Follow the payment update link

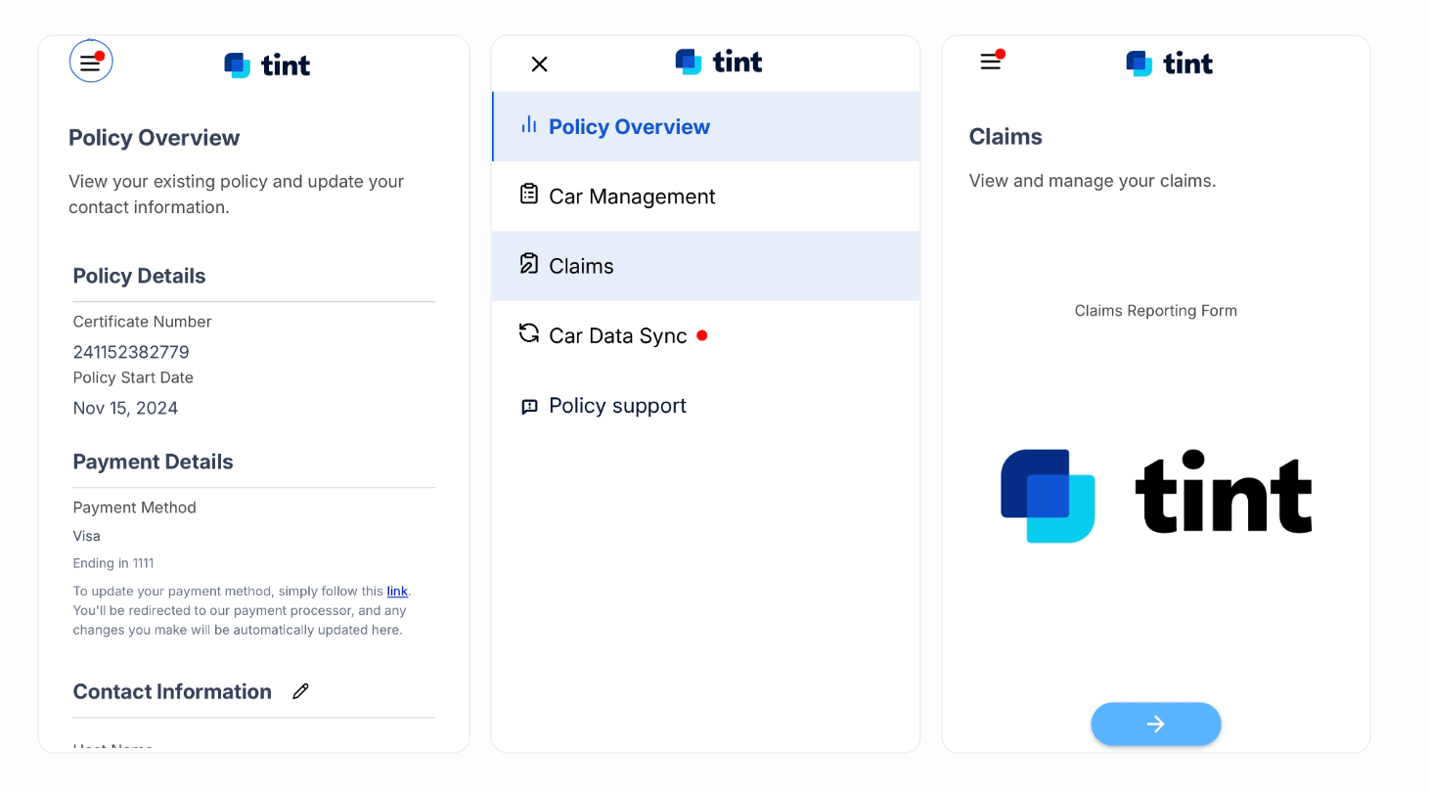[x=397, y=590]
